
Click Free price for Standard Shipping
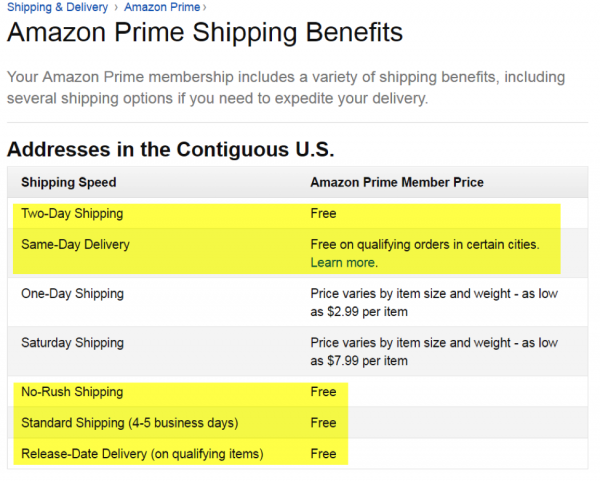tap(323, 422)
